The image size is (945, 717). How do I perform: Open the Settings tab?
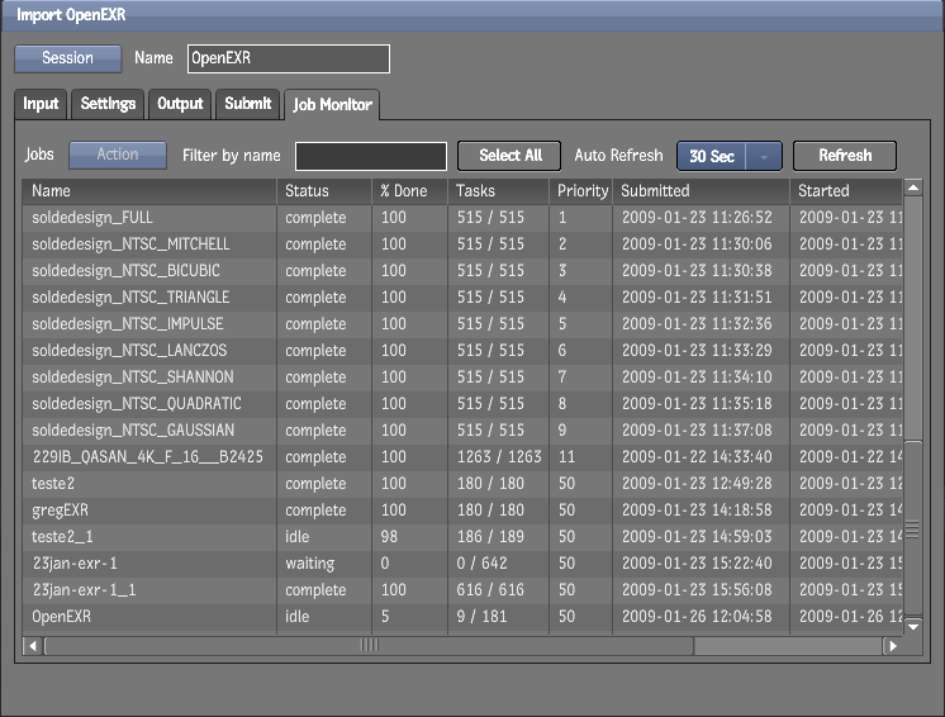pyautogui.click(x=108, y=104)
